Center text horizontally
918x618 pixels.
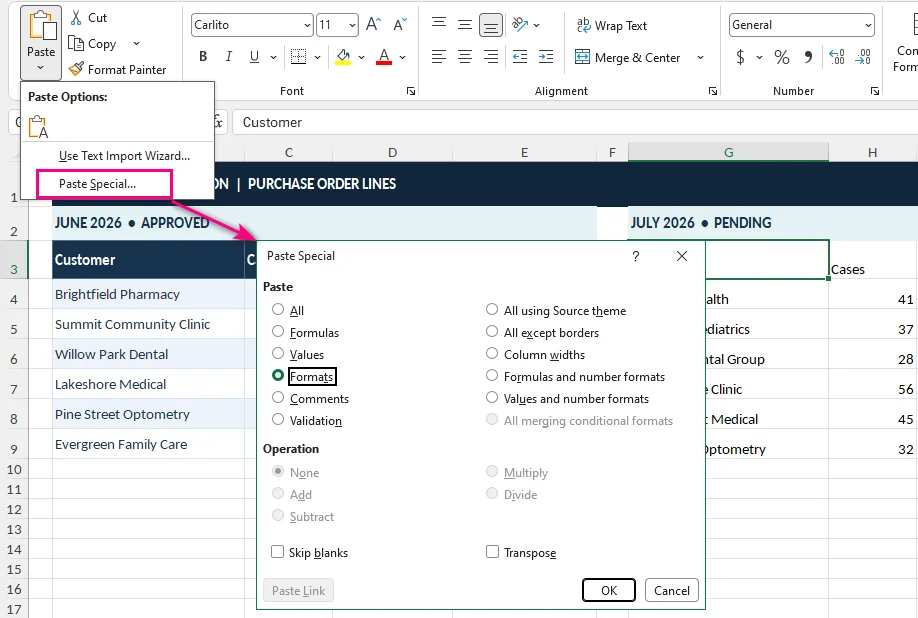point(465,57)
